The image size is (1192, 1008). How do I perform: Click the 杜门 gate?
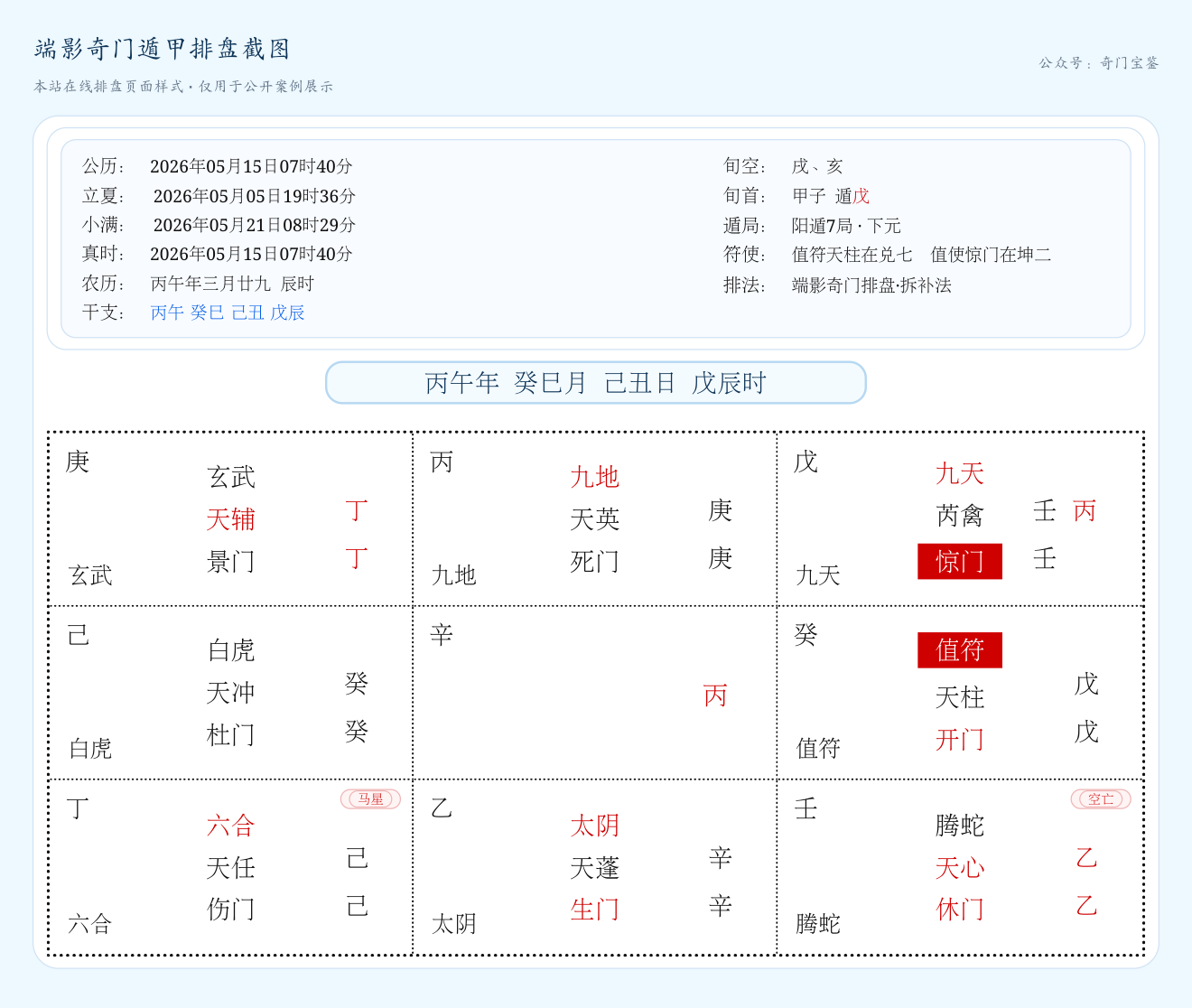[231, 735]
